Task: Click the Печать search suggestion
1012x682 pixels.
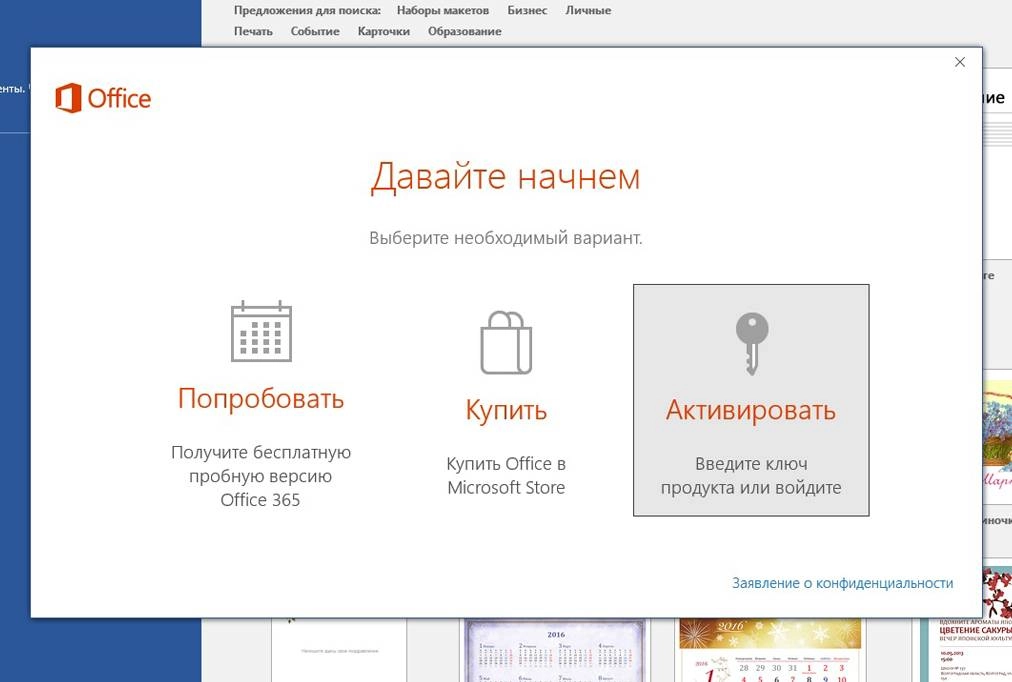Action: pyautogui.click(x=253, y=31)
